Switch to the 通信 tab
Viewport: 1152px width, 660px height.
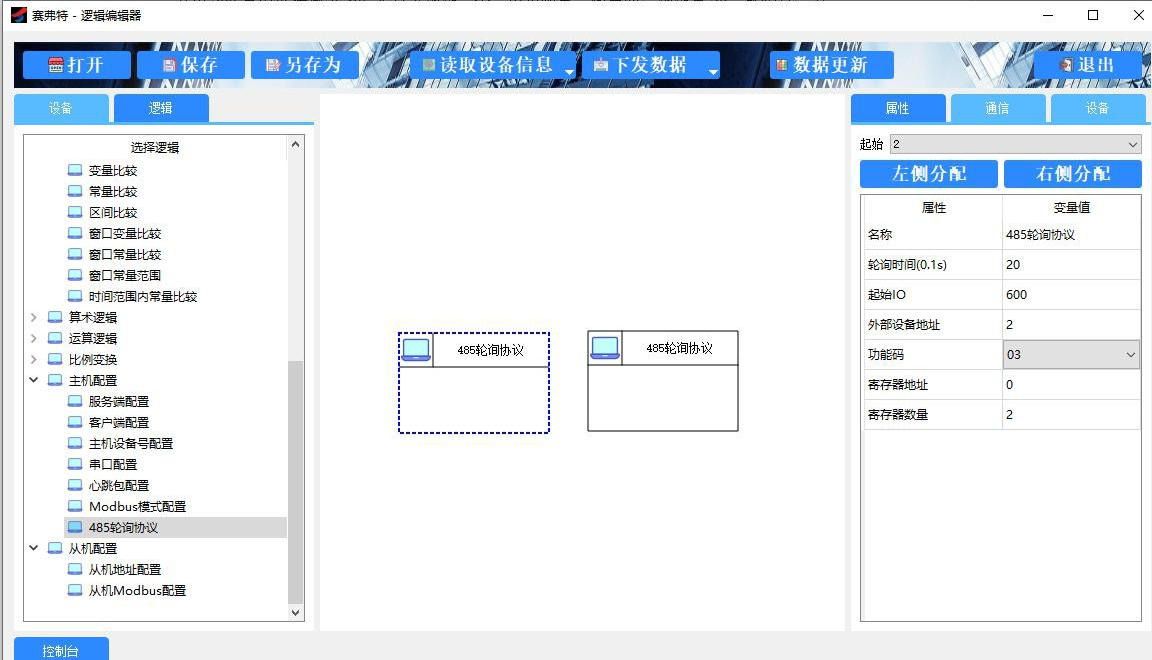(x=997, y=108)
